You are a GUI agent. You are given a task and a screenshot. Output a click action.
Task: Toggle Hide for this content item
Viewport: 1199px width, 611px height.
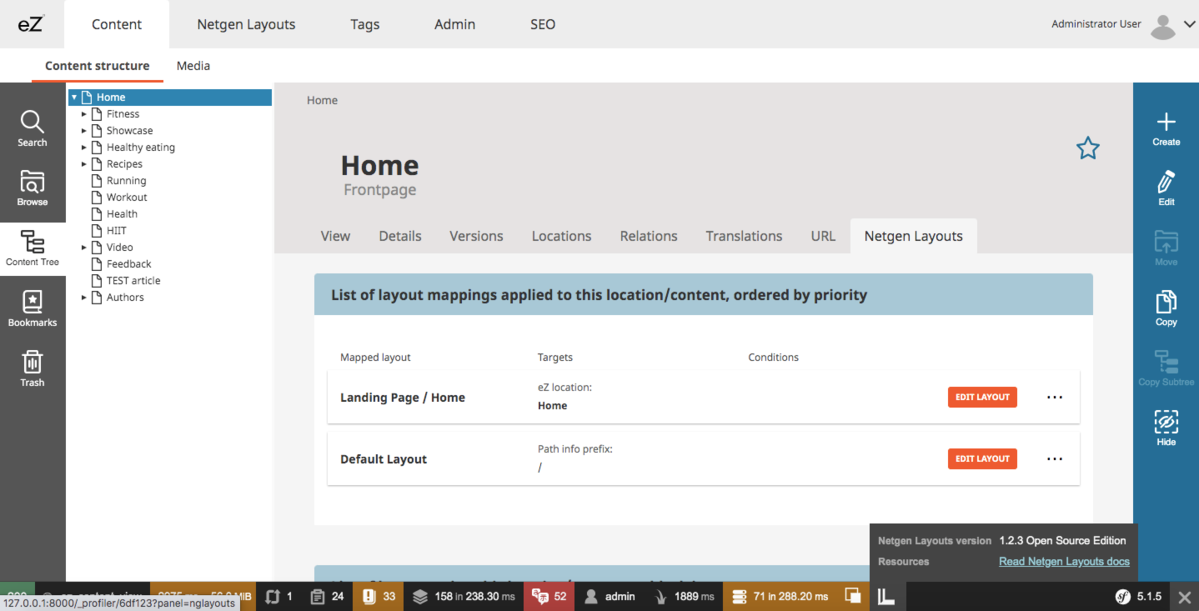click(1166, 428)
